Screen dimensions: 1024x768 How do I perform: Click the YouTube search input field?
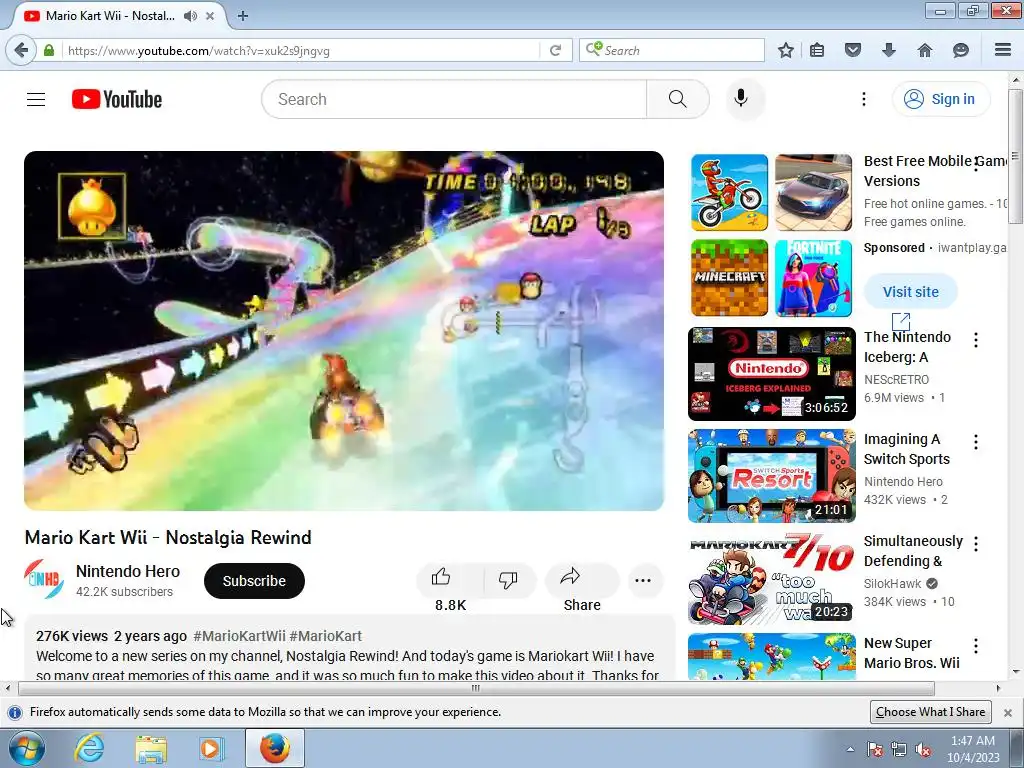click(x=455, y=99)
